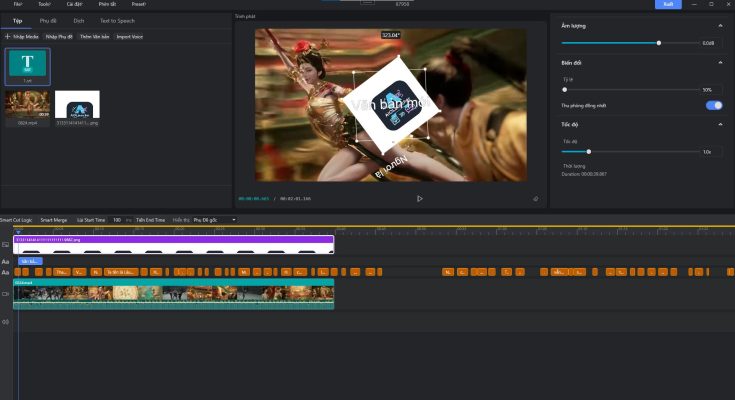Click the first Aa text track icon
735x400 pixels.
(x=6, y=261)
